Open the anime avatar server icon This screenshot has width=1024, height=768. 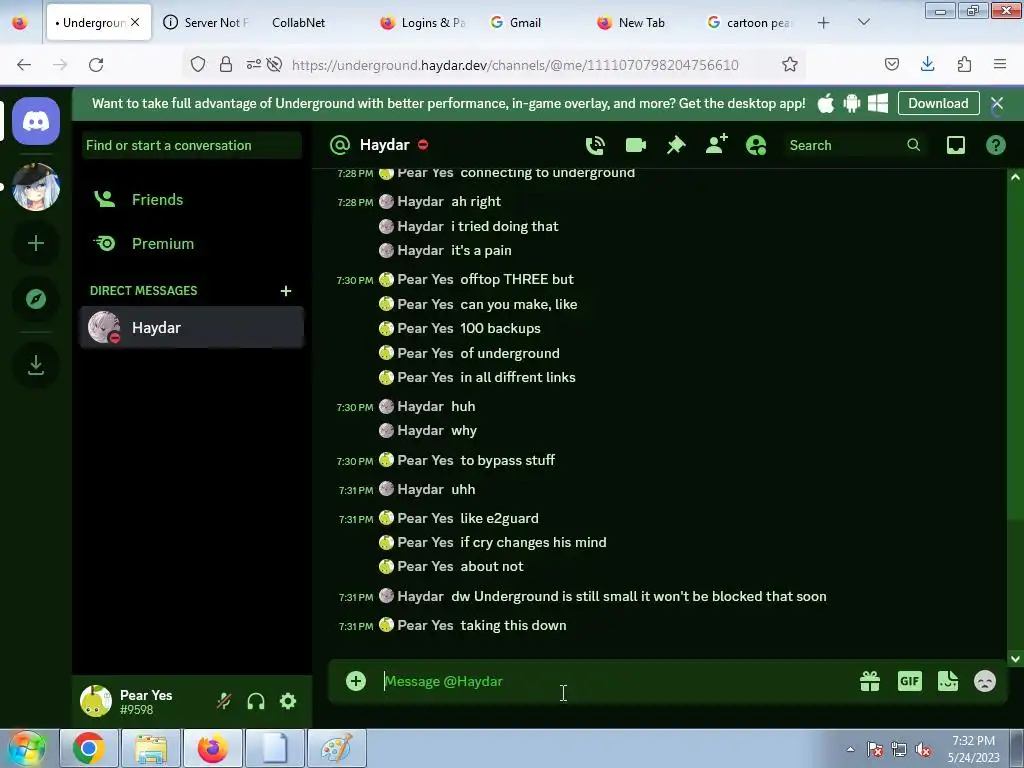pyautogui.click(x=36, y=187)
